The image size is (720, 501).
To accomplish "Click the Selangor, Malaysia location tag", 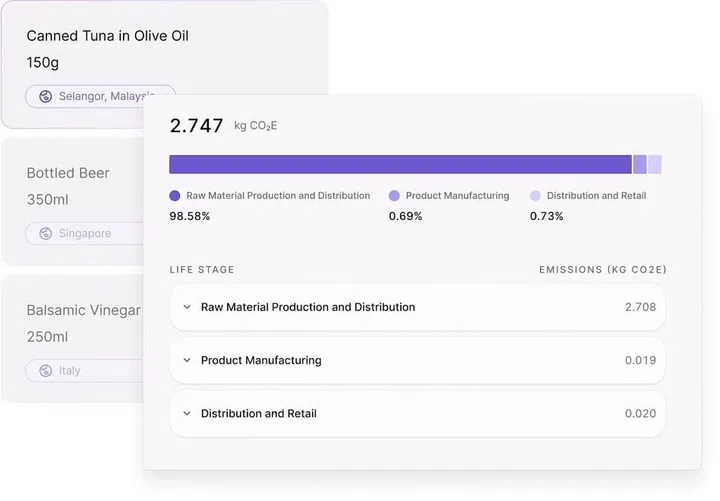I will click(100, 96).
